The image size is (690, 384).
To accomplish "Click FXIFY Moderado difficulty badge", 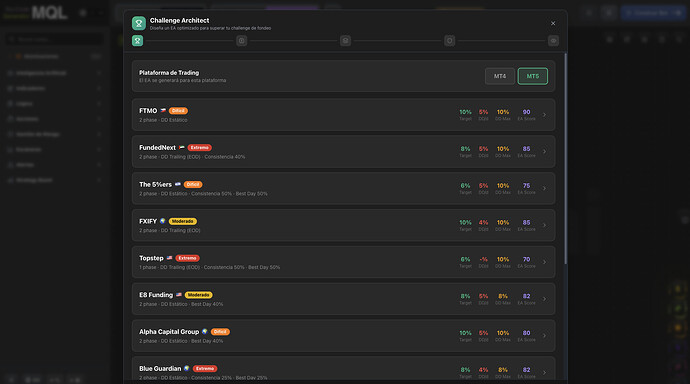I will point(183,221).
